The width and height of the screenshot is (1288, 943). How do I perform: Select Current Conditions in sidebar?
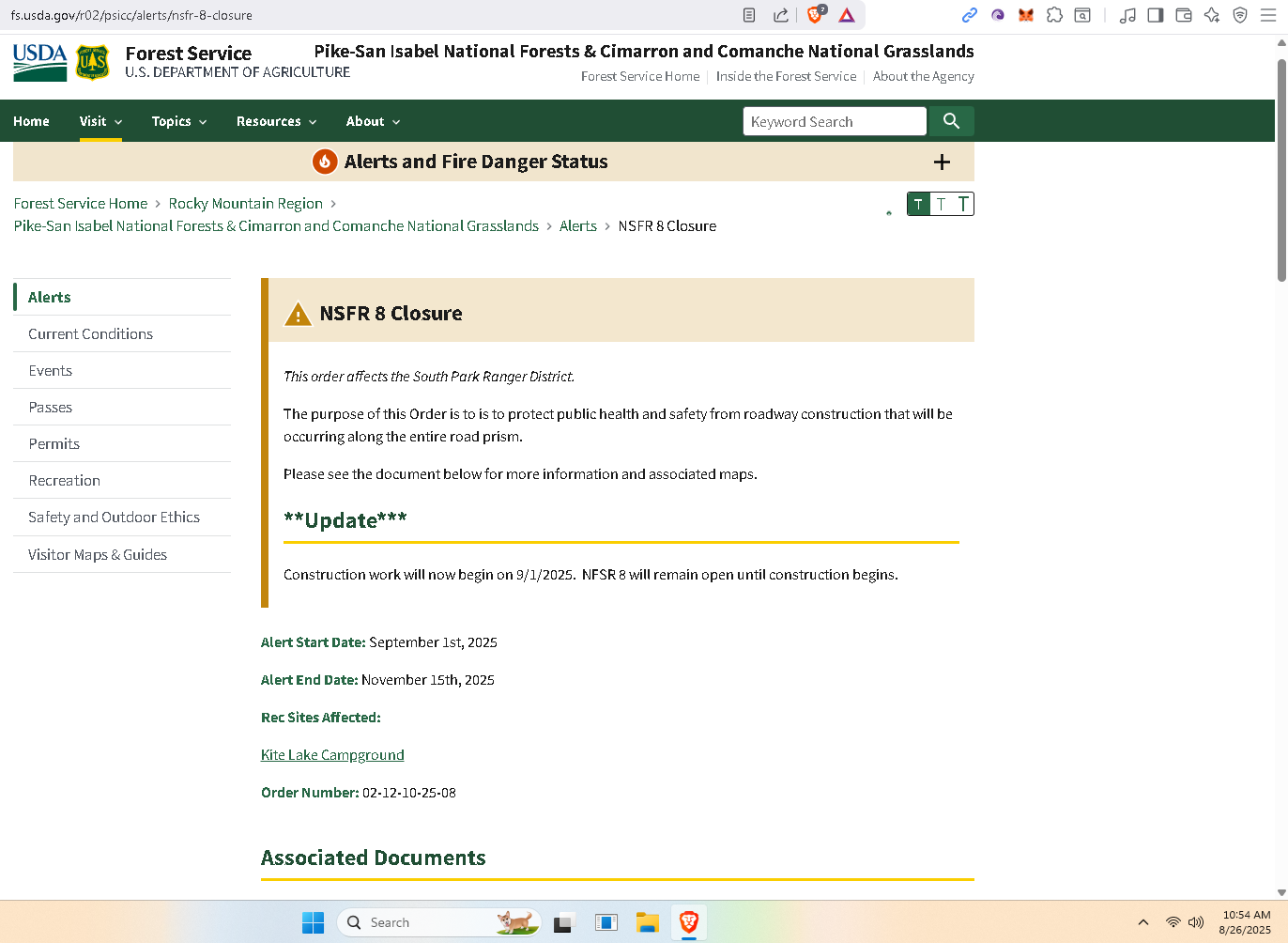click(90, 333)
